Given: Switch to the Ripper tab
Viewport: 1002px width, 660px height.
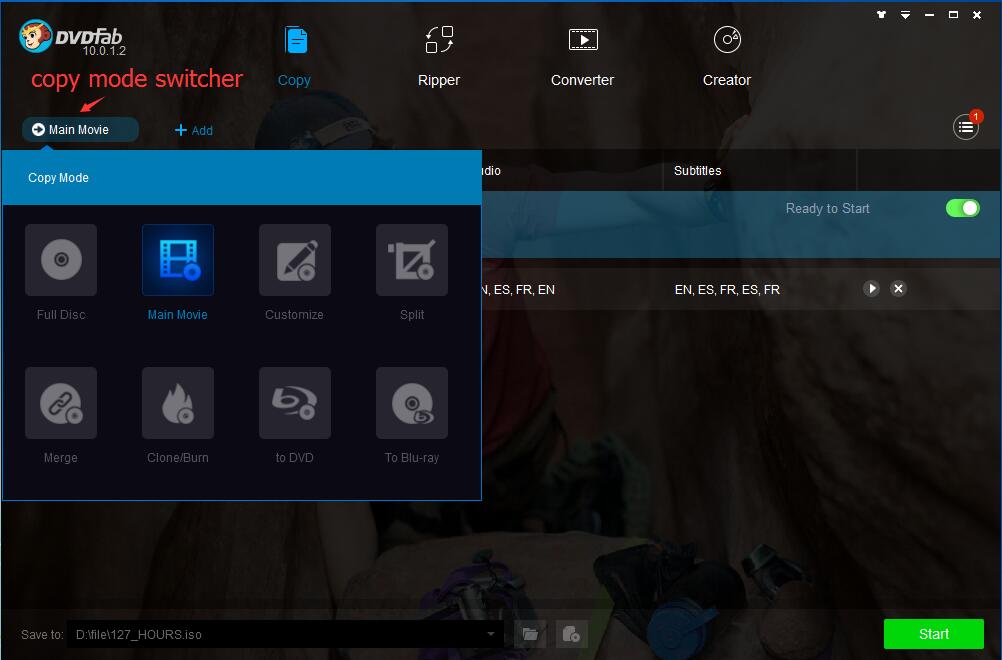Looking at the screenshot, I should pos(439,56).
